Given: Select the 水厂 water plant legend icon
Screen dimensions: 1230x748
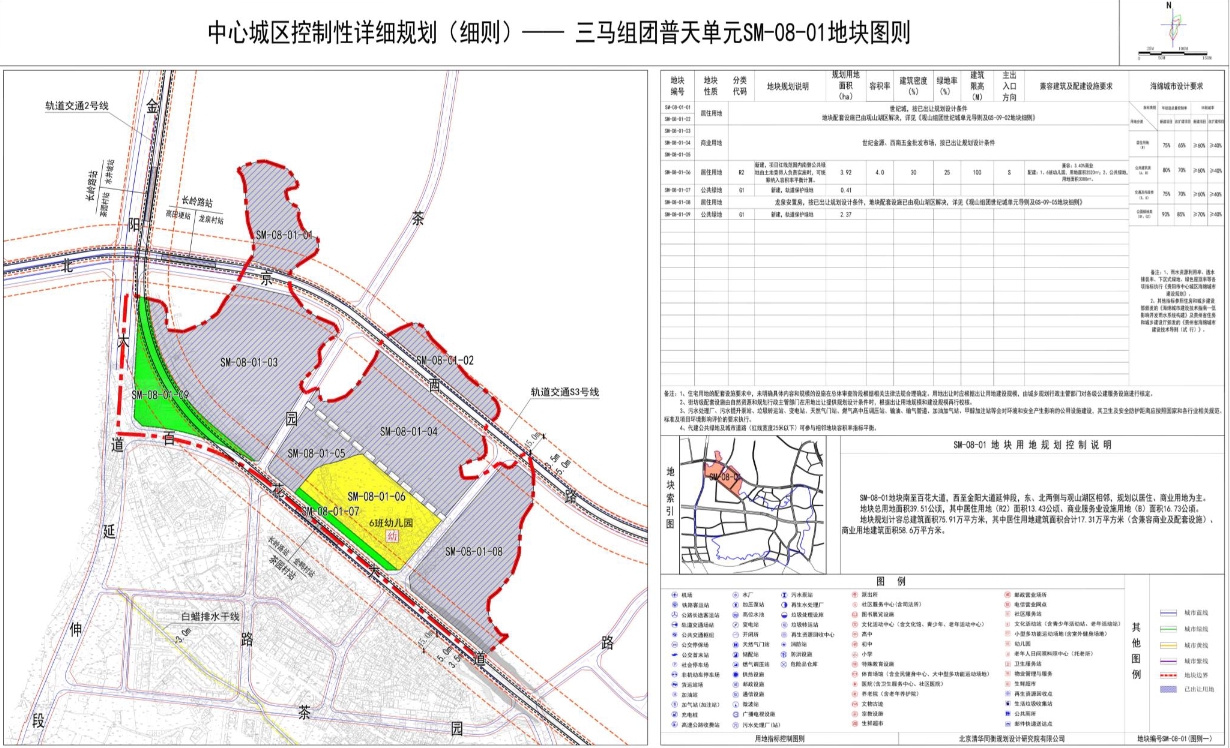Looking at the screenshot, I should (734, 595).
